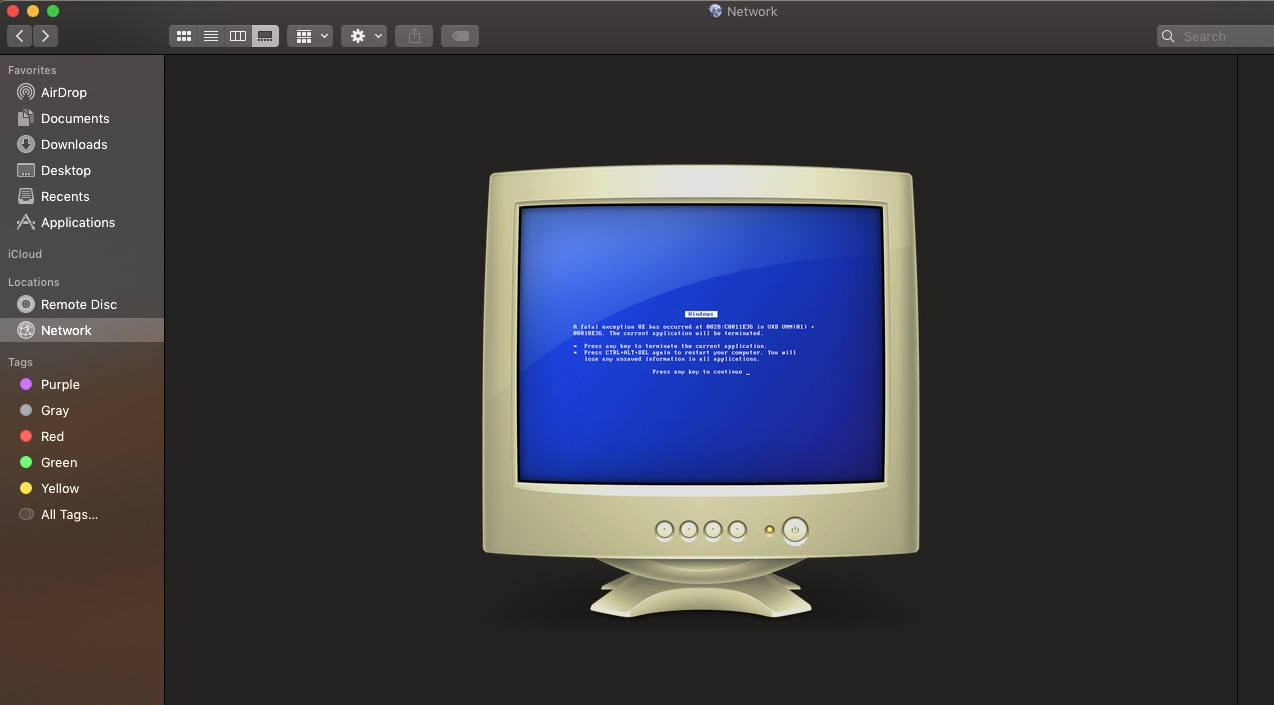Switch to gallery view
The image size is (1274, 705).
(x=265, y=36)
